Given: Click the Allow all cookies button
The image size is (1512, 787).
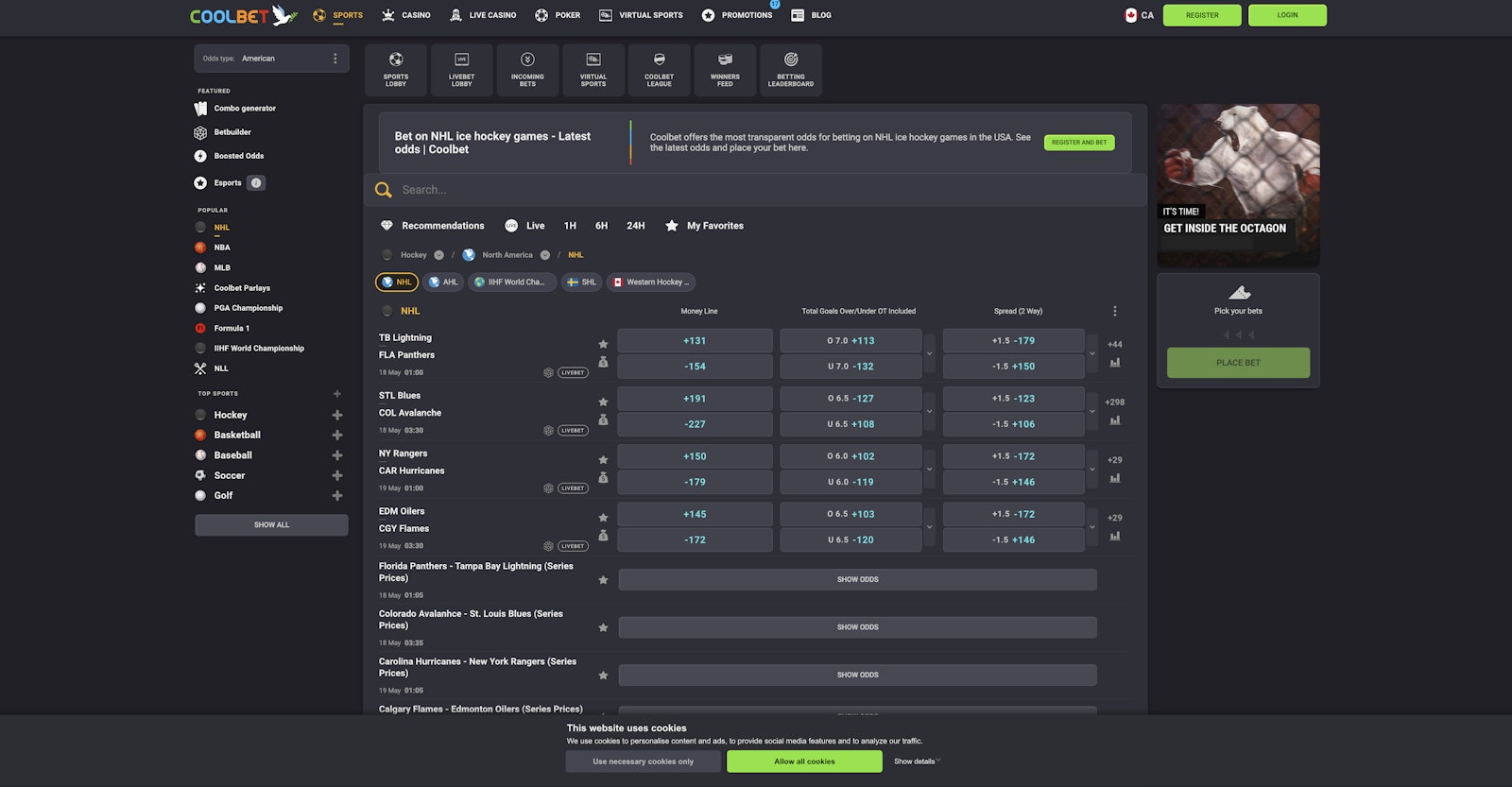Looking at the screenshot, I should [x=804, y=761].
